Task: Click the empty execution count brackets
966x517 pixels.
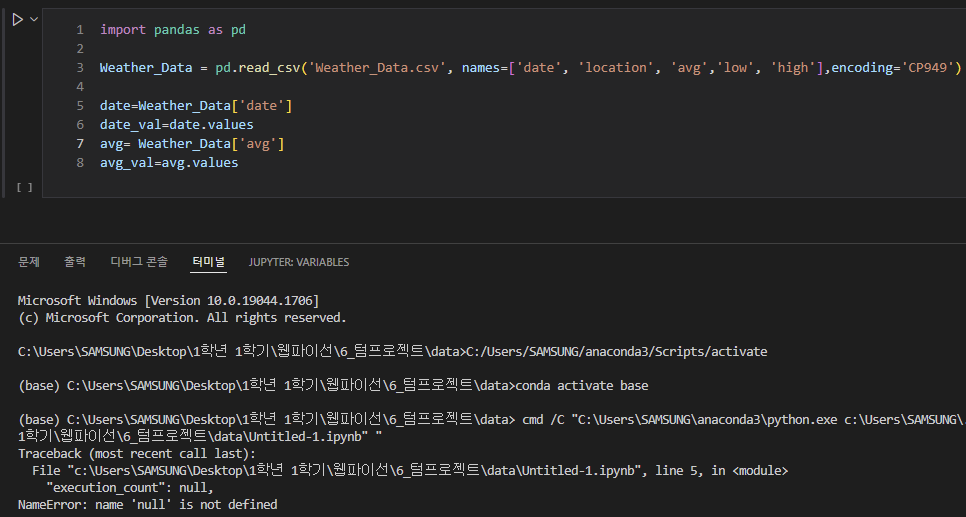Action: (24, 187)
